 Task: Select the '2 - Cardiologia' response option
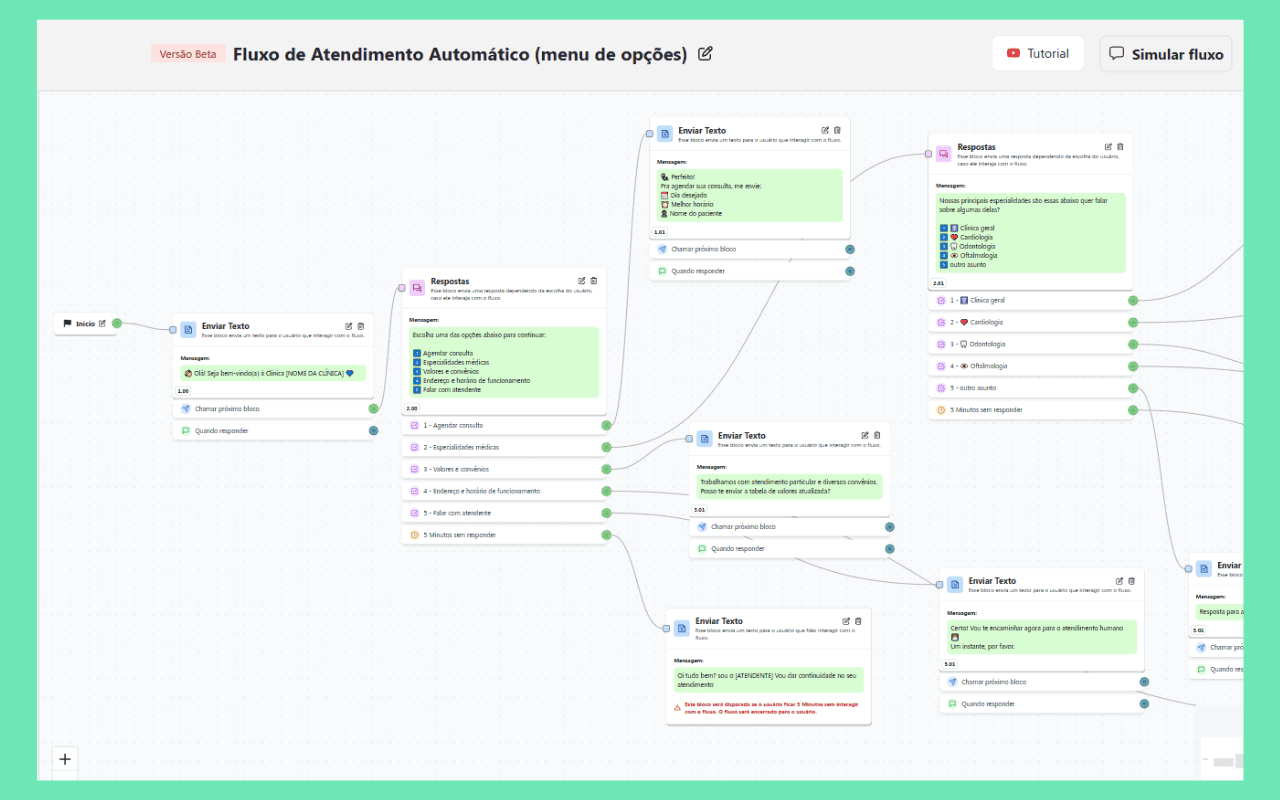[x=1030, y=322]
